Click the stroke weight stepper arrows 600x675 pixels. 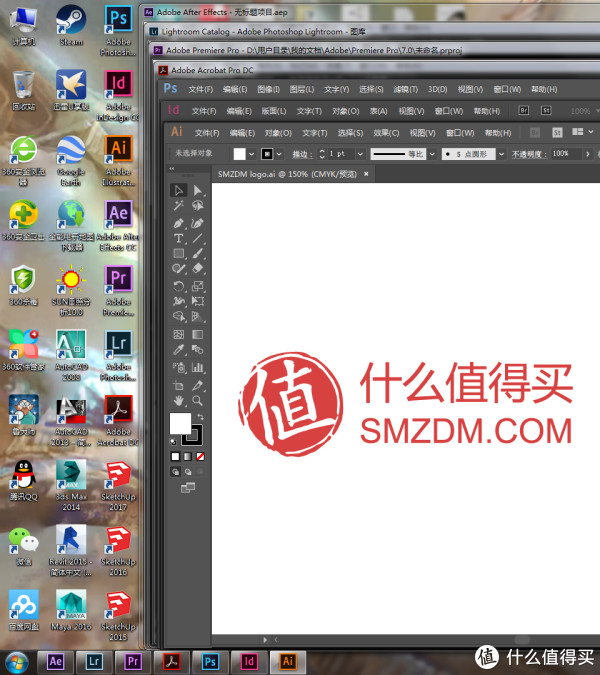(322, 154)
